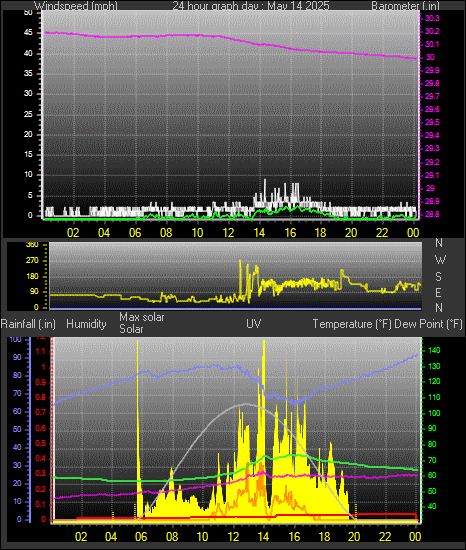Image resolution: width=466 pixels, height=550 pixels.
Task: Click the Barometer (.in) axis title
Action: point(405,6)
